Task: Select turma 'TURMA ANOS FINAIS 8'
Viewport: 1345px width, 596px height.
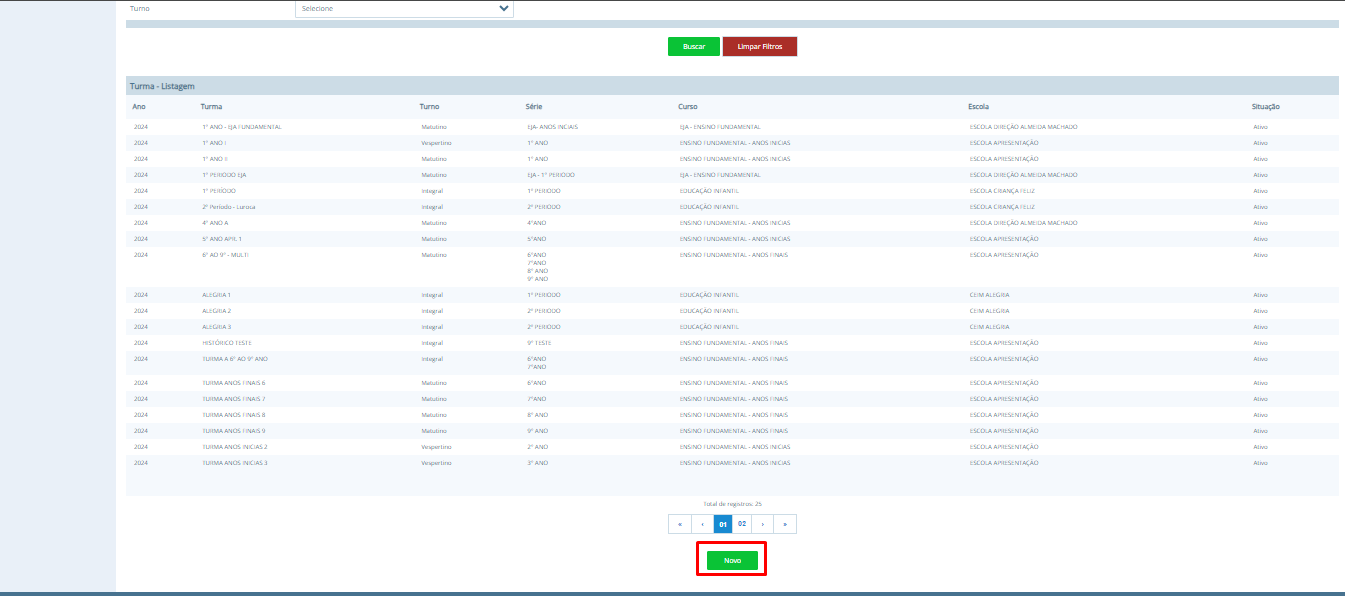Action: pyautogui.click(x=234, y=415)
